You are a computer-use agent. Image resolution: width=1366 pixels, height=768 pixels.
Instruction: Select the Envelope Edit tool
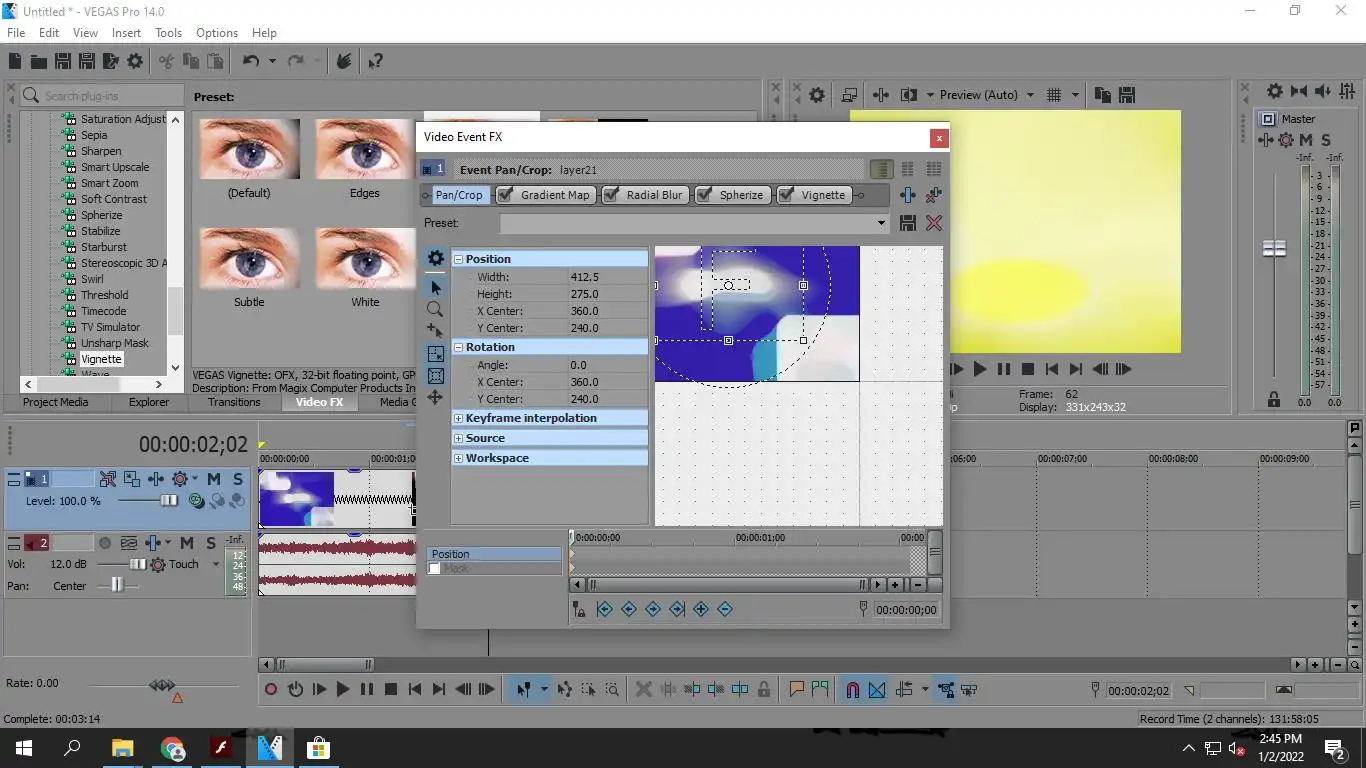pos(565,689)
